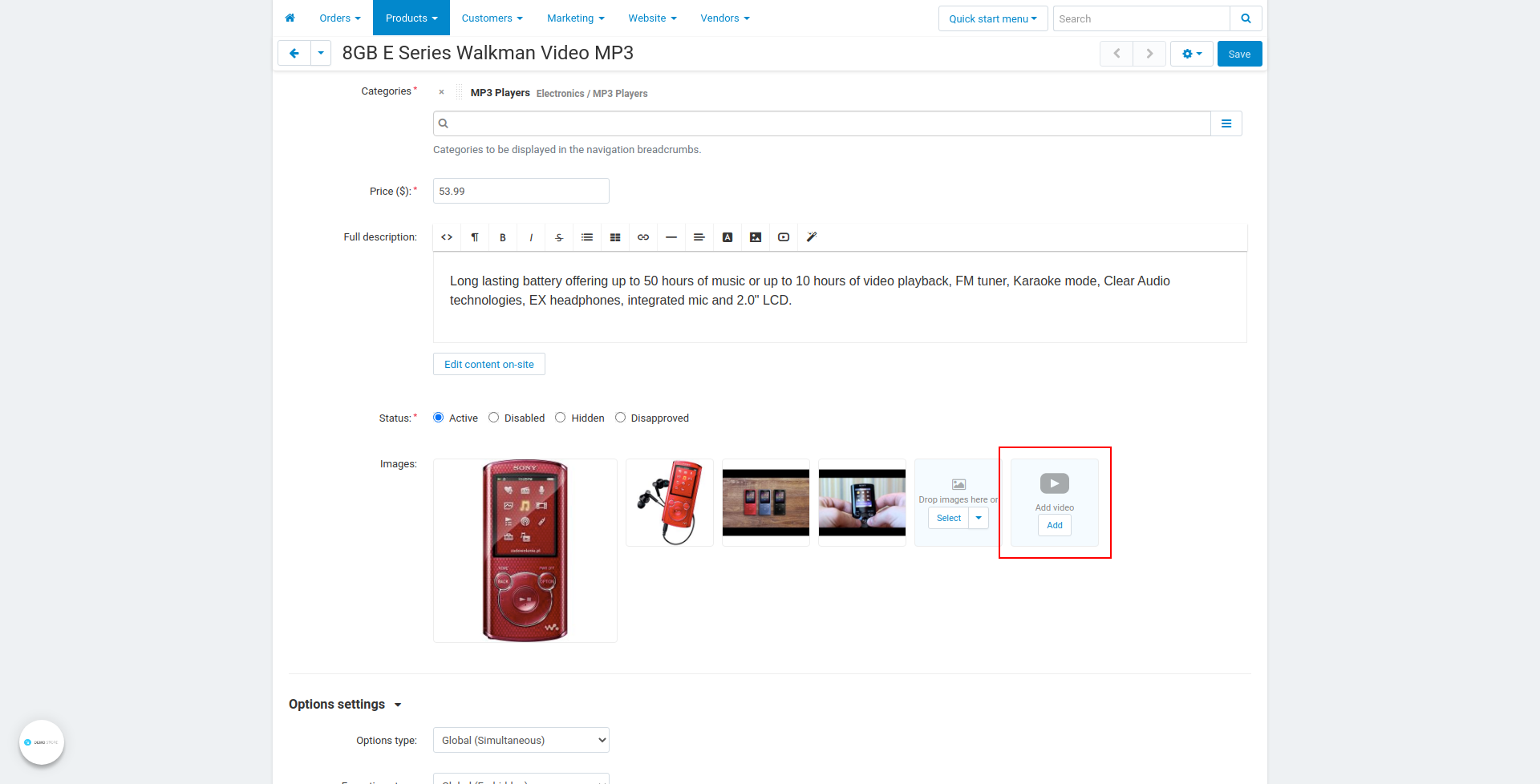Click the search magnifier button
This screenshot has width=1540, height=784.
click(x=1246, y=18)
